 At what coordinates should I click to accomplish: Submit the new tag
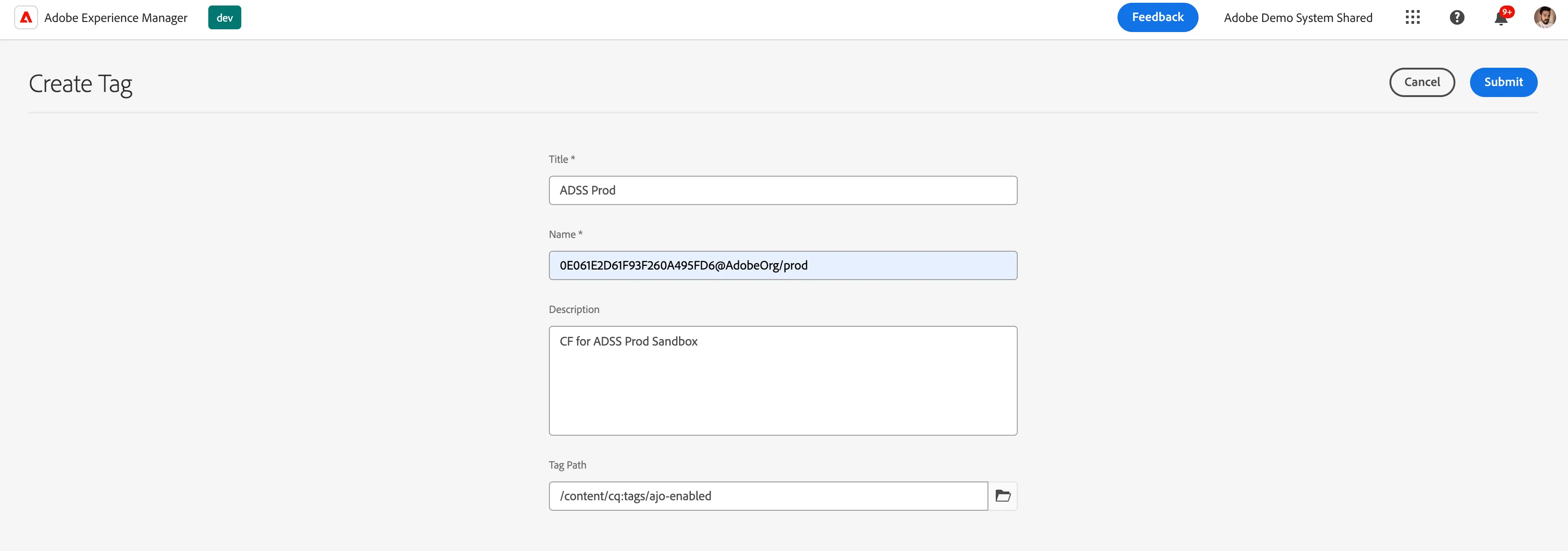[x=1503, y=82]
